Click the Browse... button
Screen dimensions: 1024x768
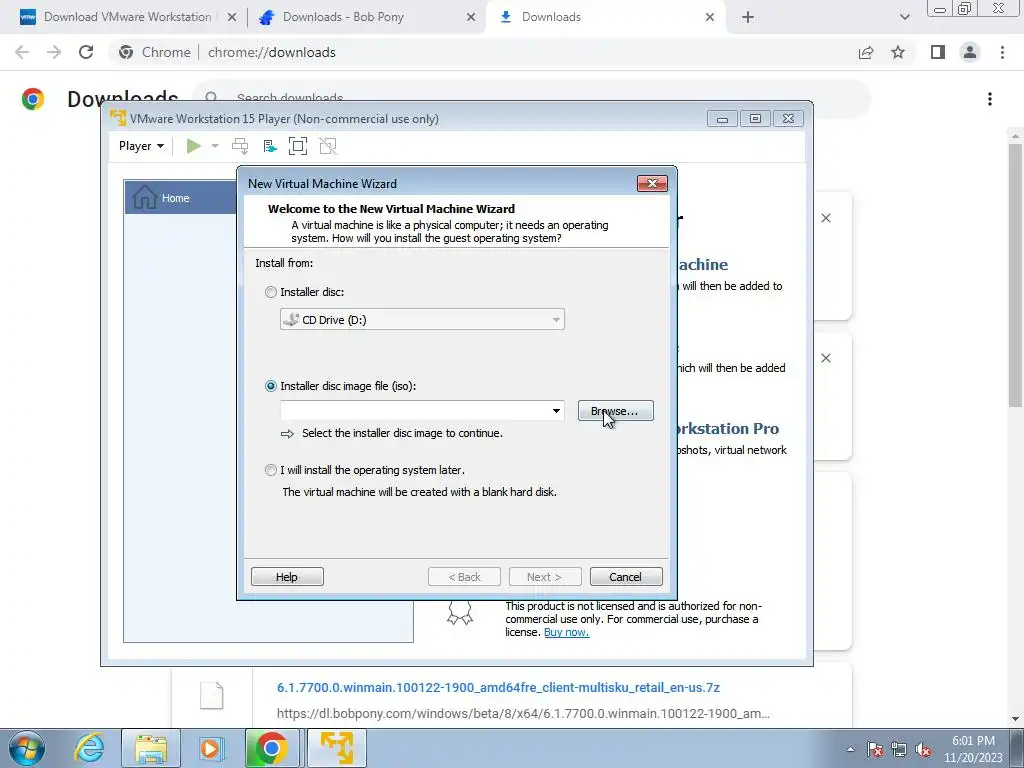pos(615,411)
